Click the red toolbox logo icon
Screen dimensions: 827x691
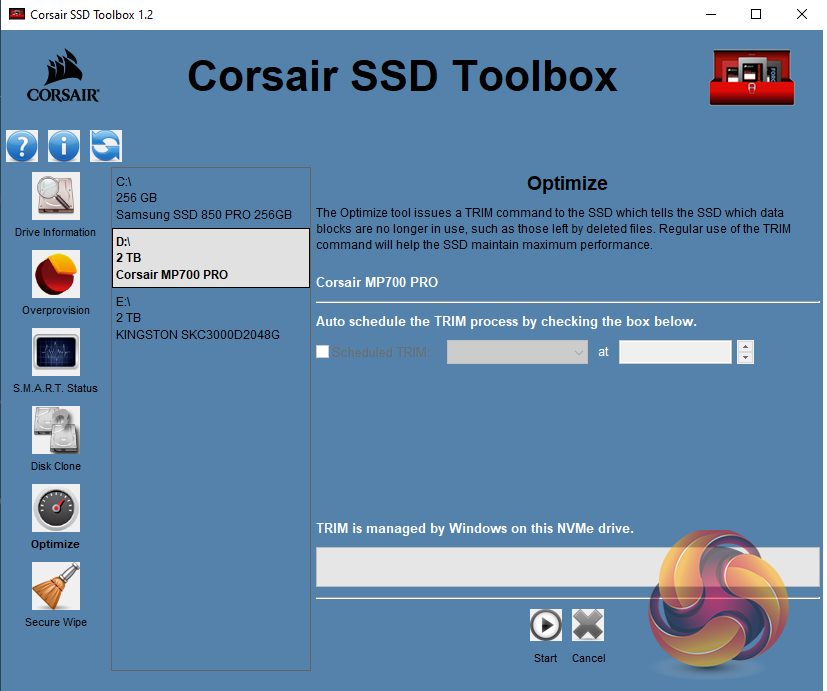[x=751, y=78]
